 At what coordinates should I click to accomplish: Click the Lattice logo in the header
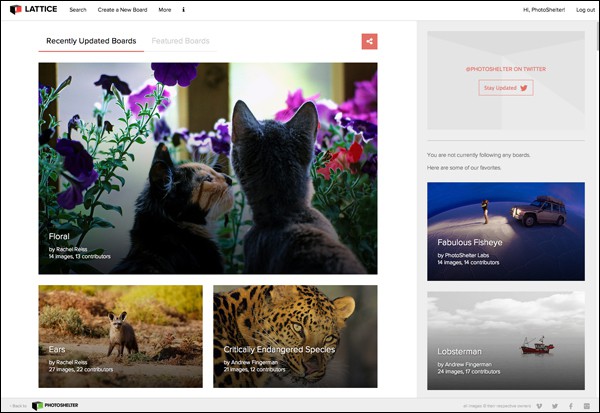(30, 9)
